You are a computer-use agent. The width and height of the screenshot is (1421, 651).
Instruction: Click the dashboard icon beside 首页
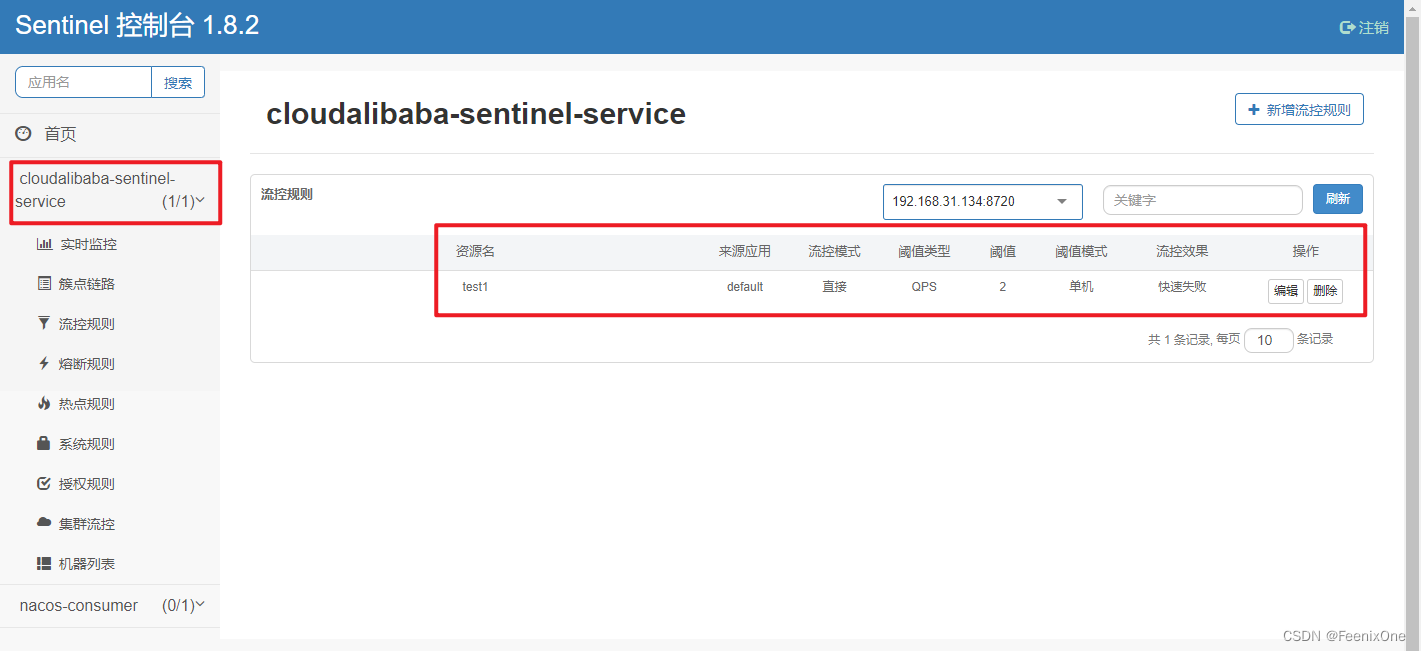click(x=23, y=133)
